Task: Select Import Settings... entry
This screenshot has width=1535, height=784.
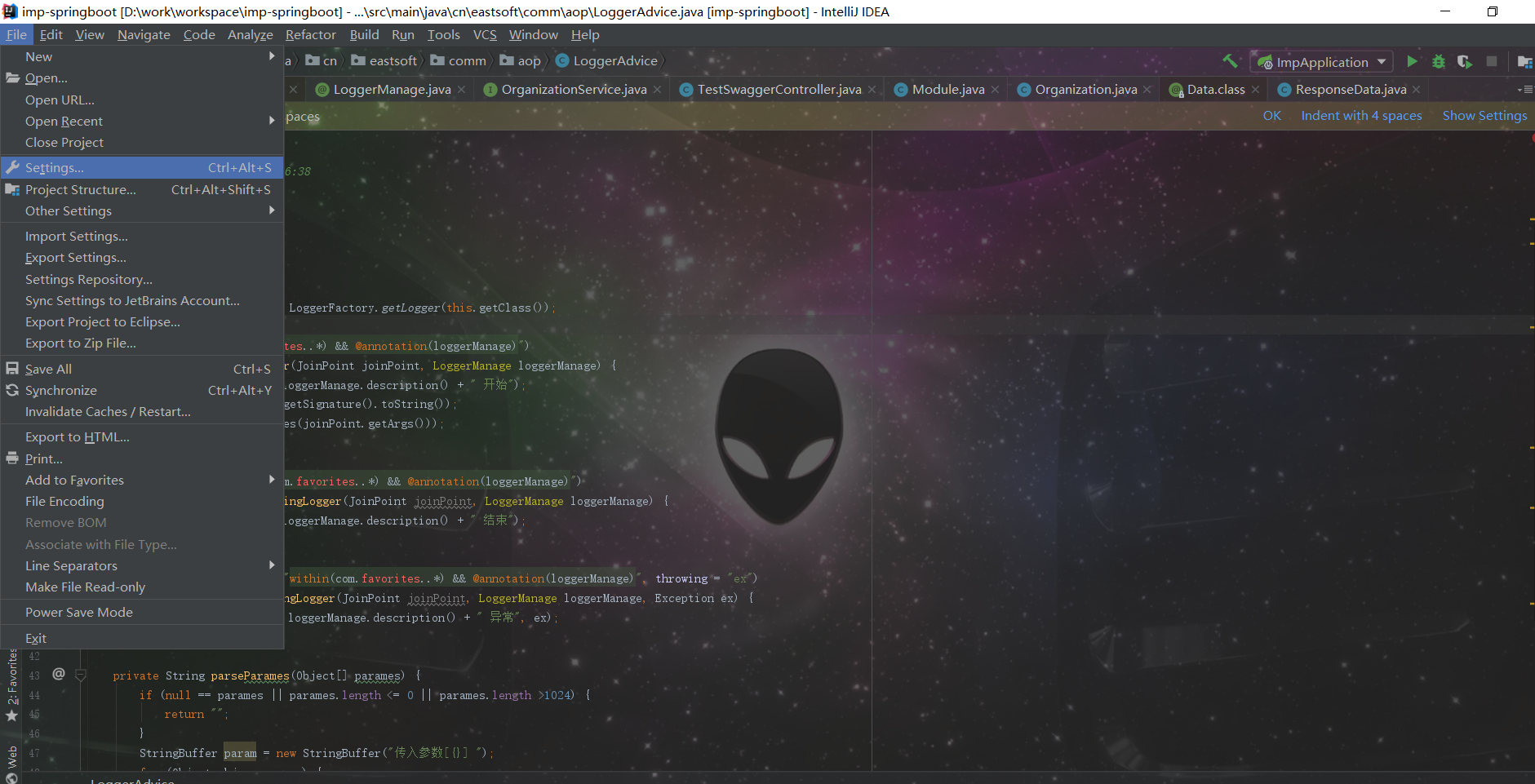Action: coord(142,237)
